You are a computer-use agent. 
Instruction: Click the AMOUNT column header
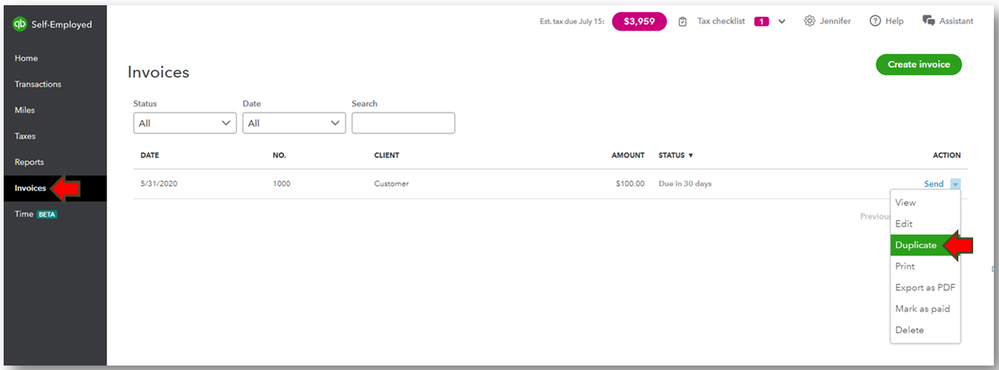628,155
